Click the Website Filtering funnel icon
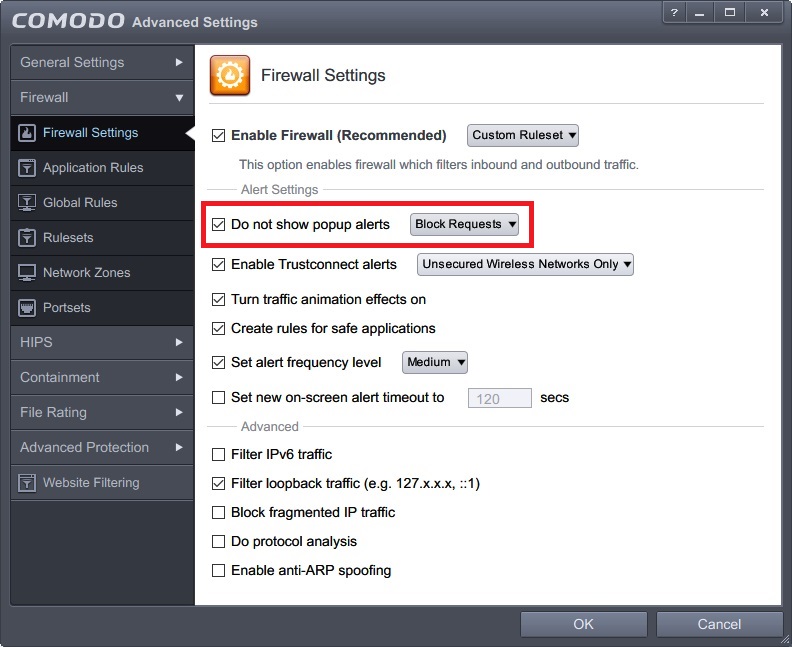The width and height of the screenshot is (792, 647). [x=27, y=482]
